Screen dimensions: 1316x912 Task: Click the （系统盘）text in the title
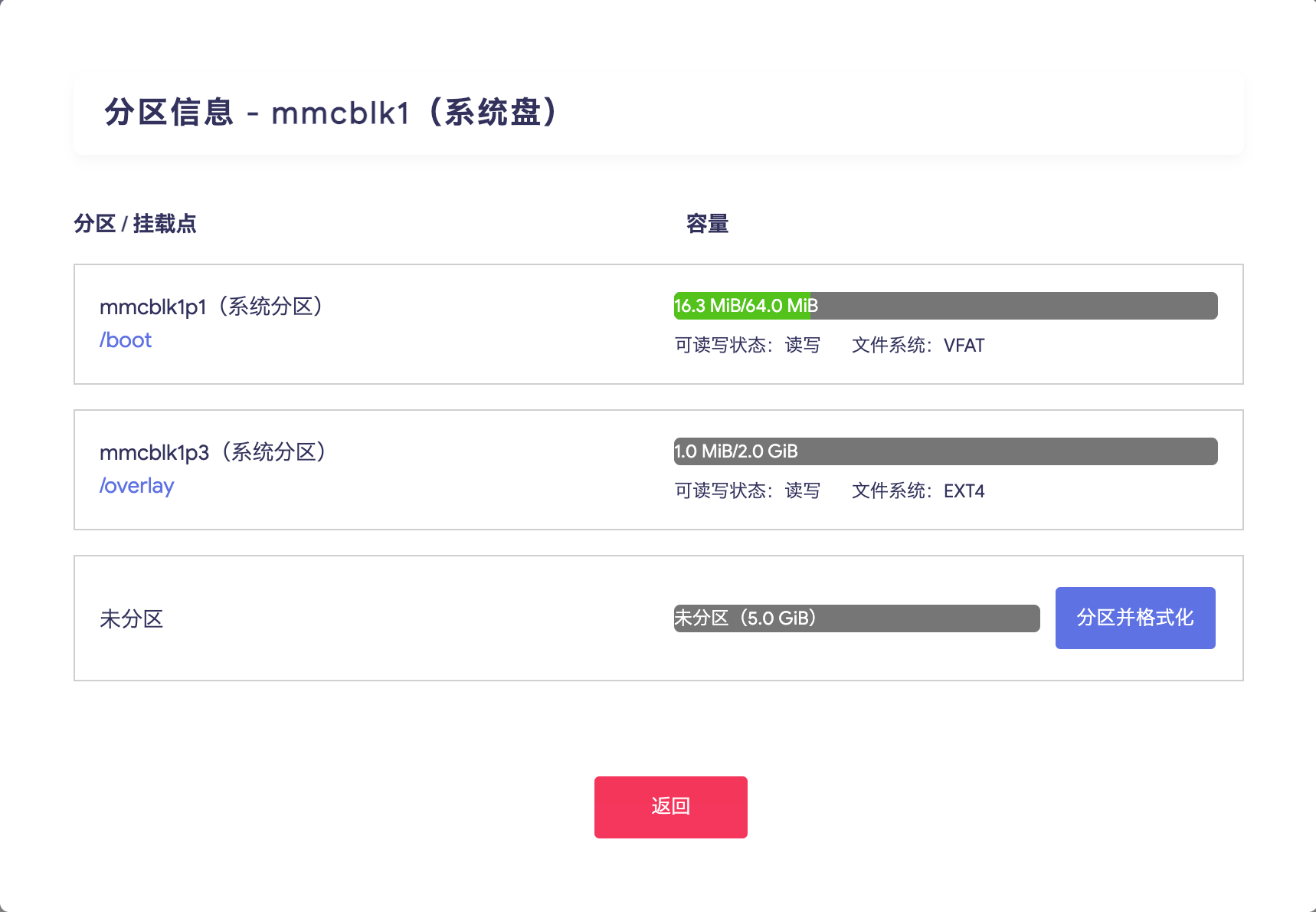click(x=493, y=113)
